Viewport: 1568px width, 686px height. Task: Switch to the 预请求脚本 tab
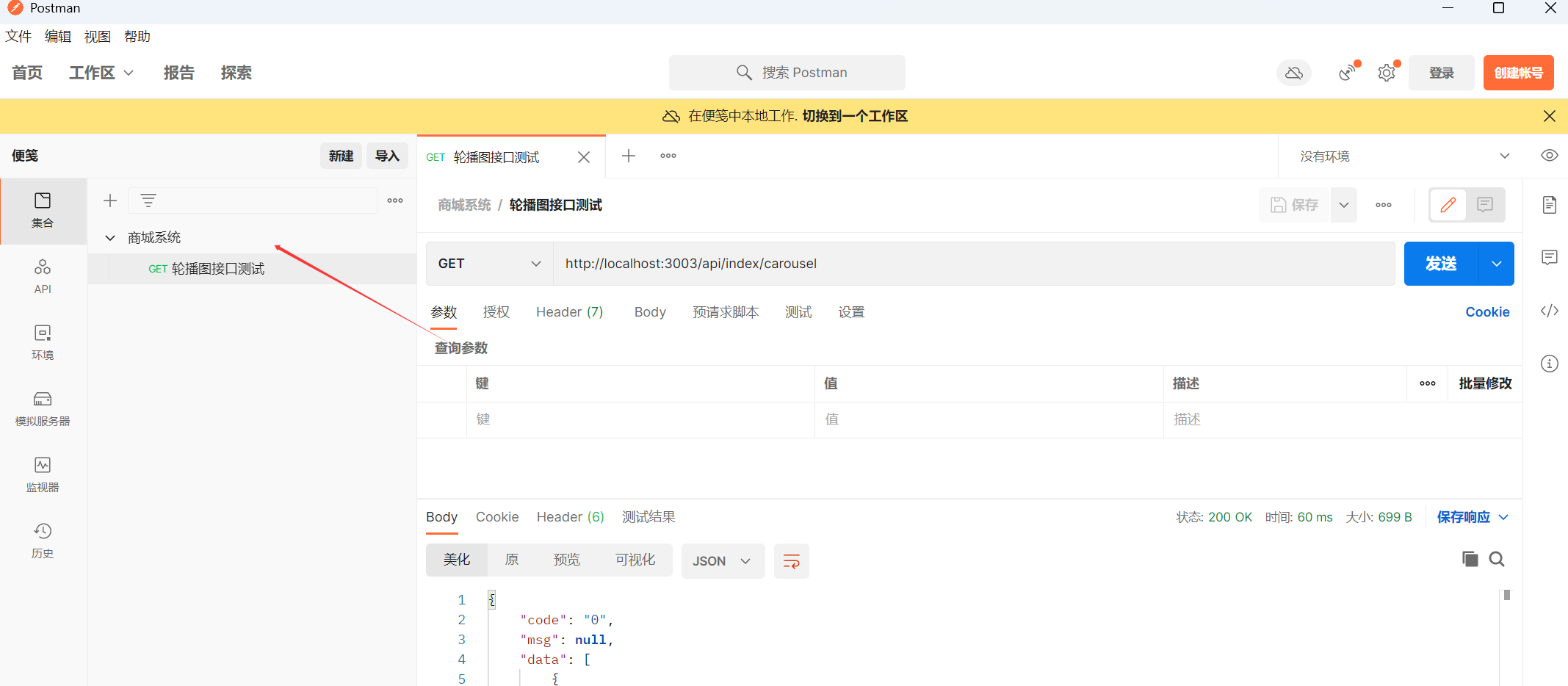tap(726, 312)
